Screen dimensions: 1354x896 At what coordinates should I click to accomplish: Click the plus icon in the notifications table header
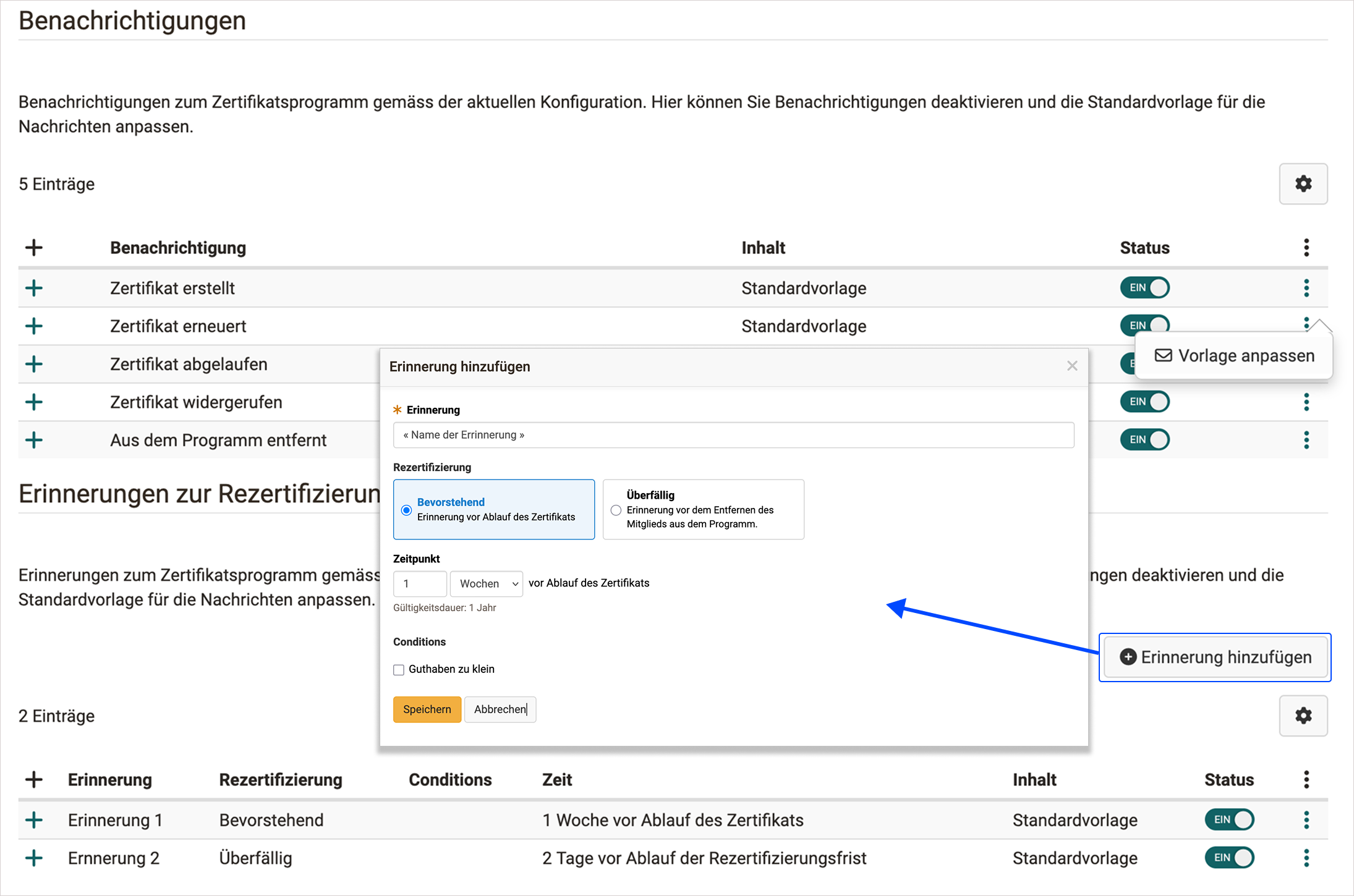pos(34,247)
